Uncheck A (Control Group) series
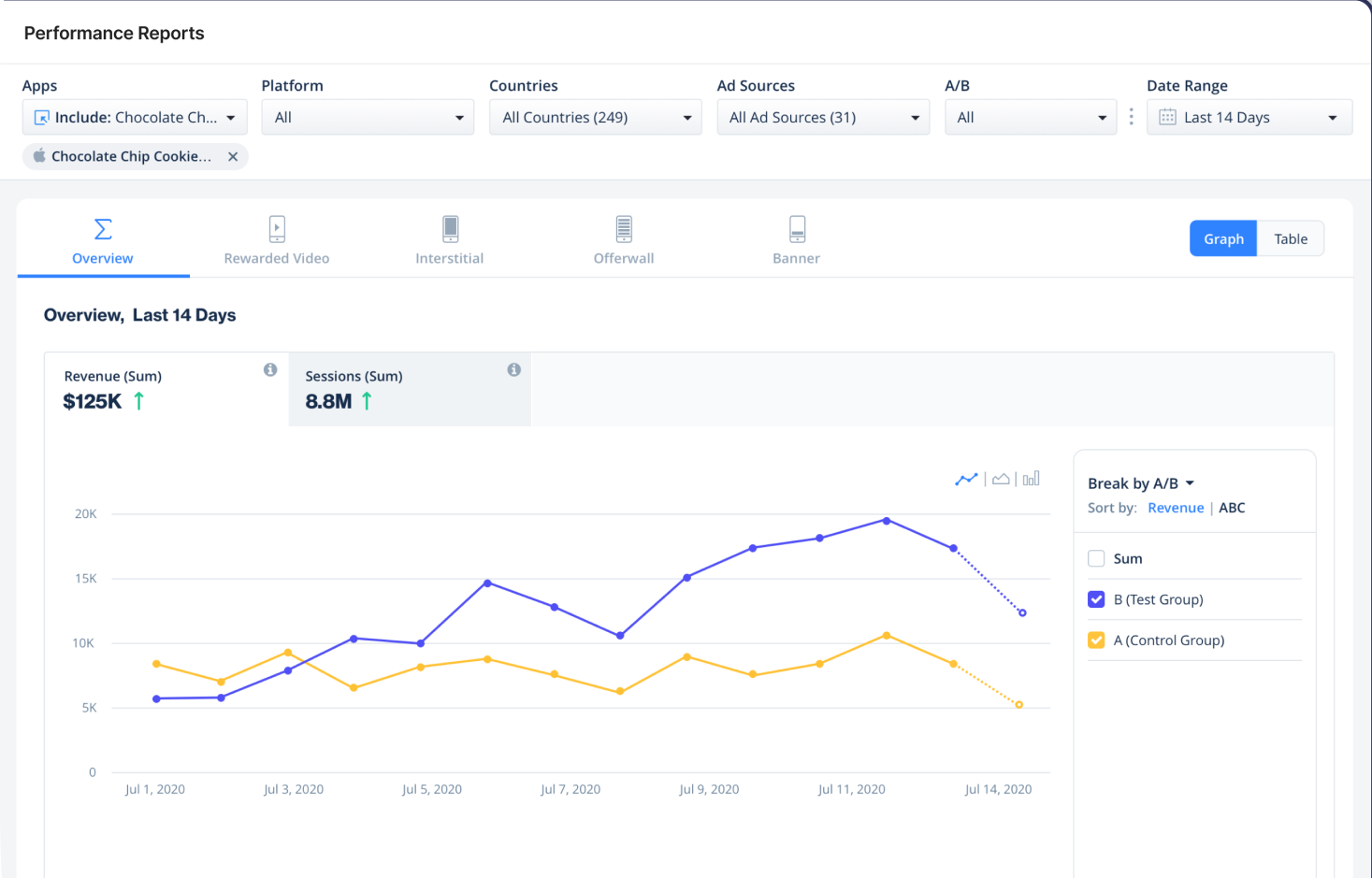This screenshot has height=878, width=1372. point(1096,641)
